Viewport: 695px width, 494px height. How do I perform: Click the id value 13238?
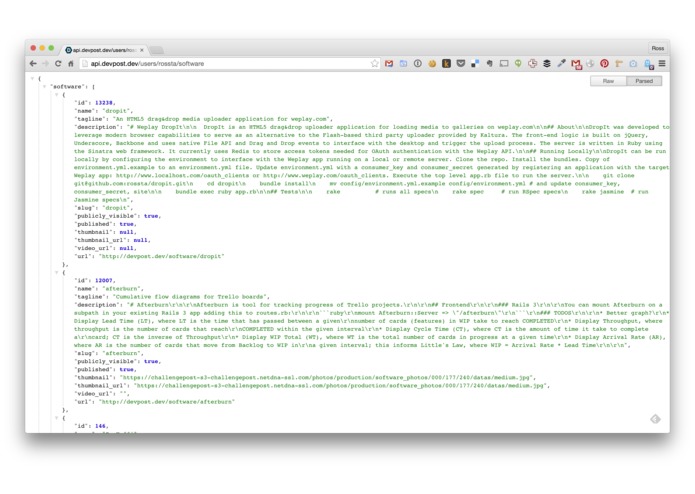coord(104,103)
